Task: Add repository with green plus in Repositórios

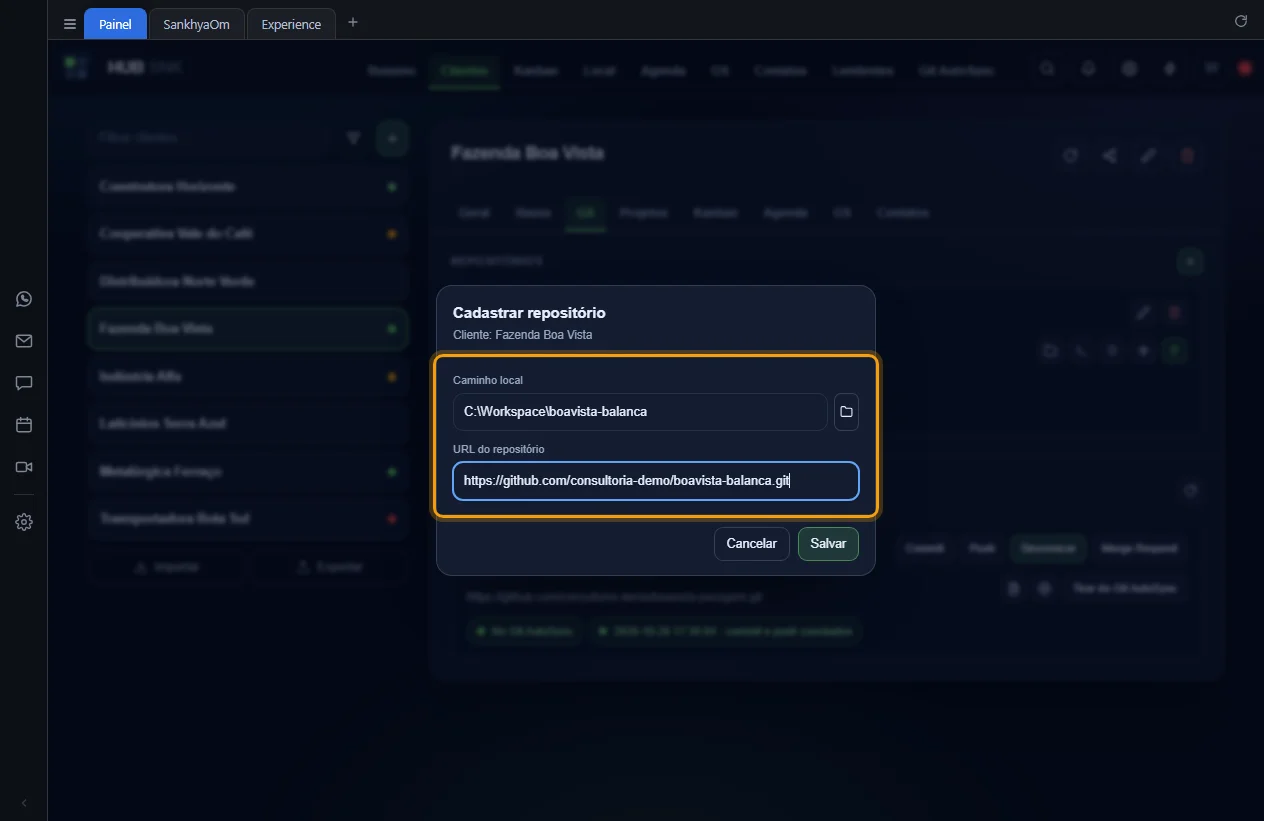Action: (x=1190, y=262)
